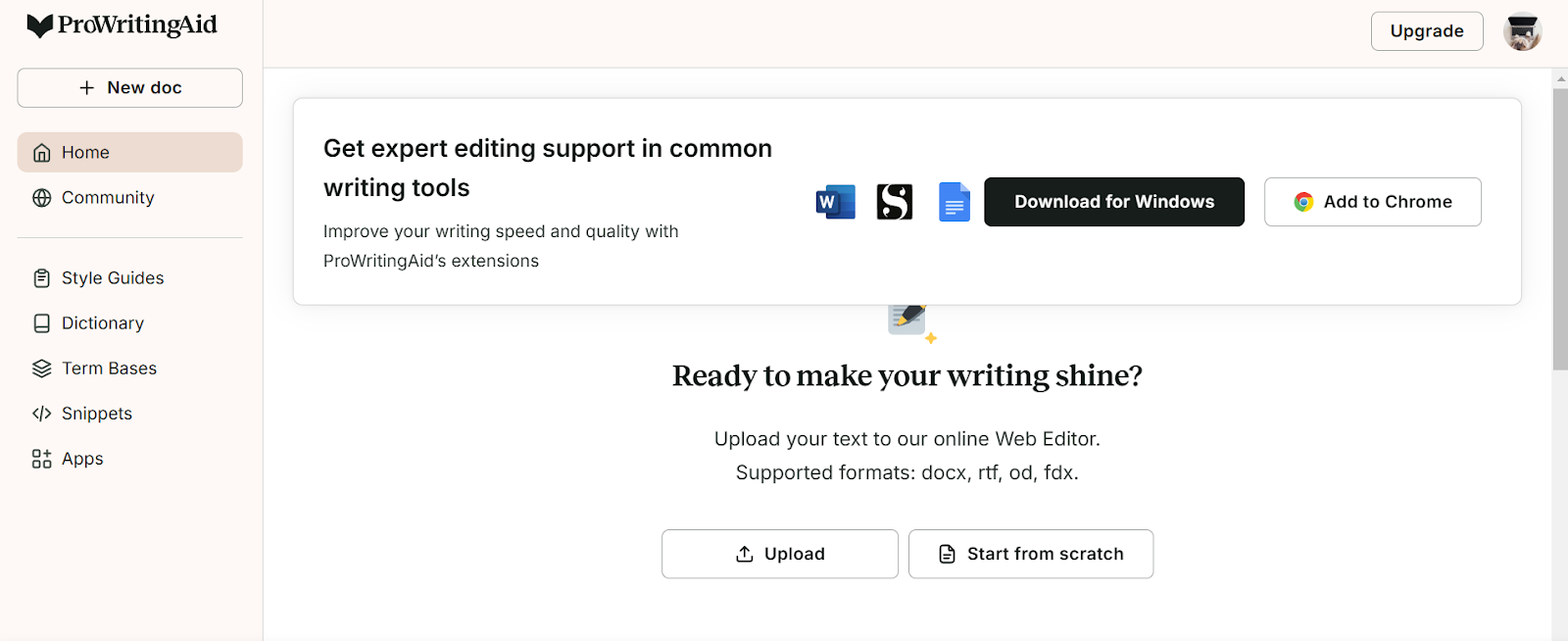Open the Chrome icon on the extension button

[x=1303, y=201]
